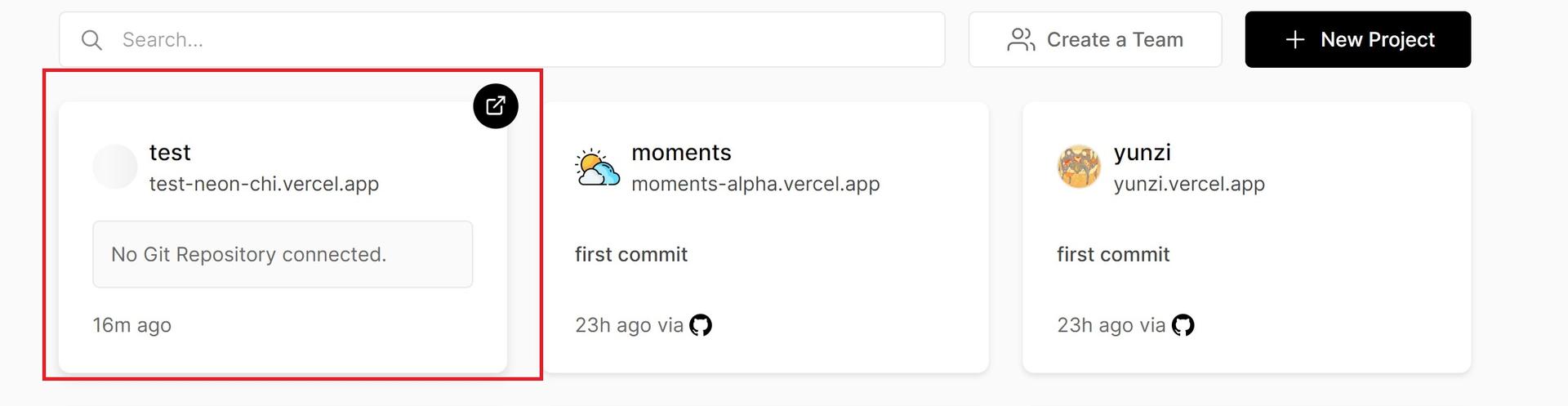Click GitHub icon on yunzi card
The image size is (1568, 406).
[x=1183, y=325]
